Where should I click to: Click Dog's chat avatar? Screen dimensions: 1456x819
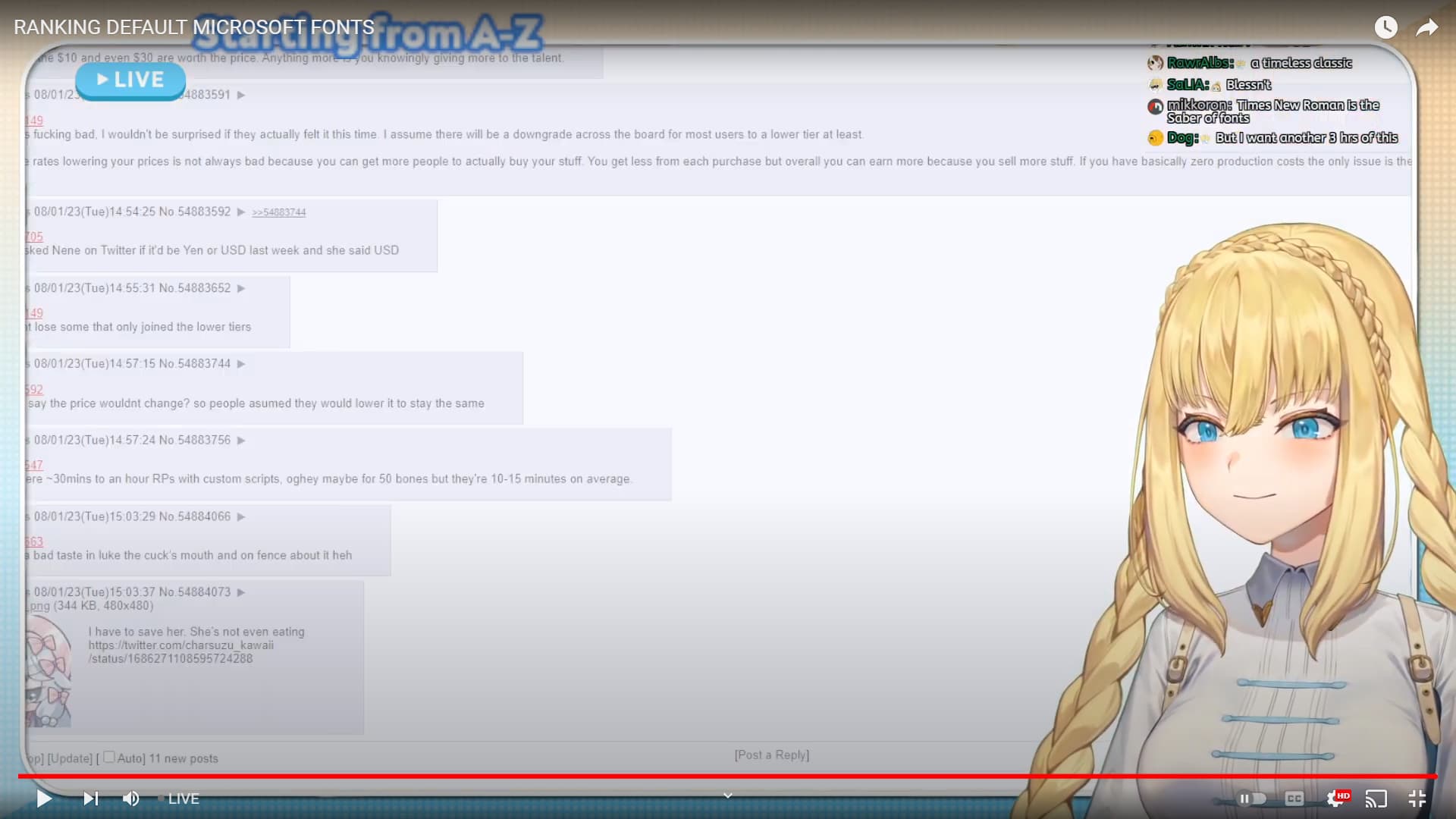tap(1155, 138)
